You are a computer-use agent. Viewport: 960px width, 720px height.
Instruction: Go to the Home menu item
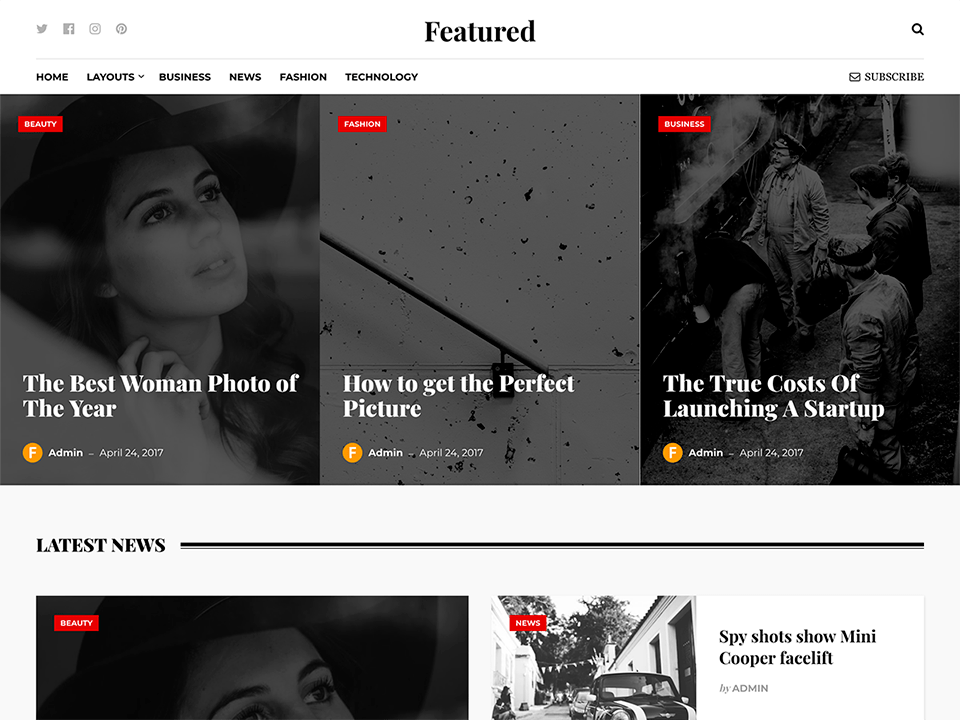[x=52, y=77]
